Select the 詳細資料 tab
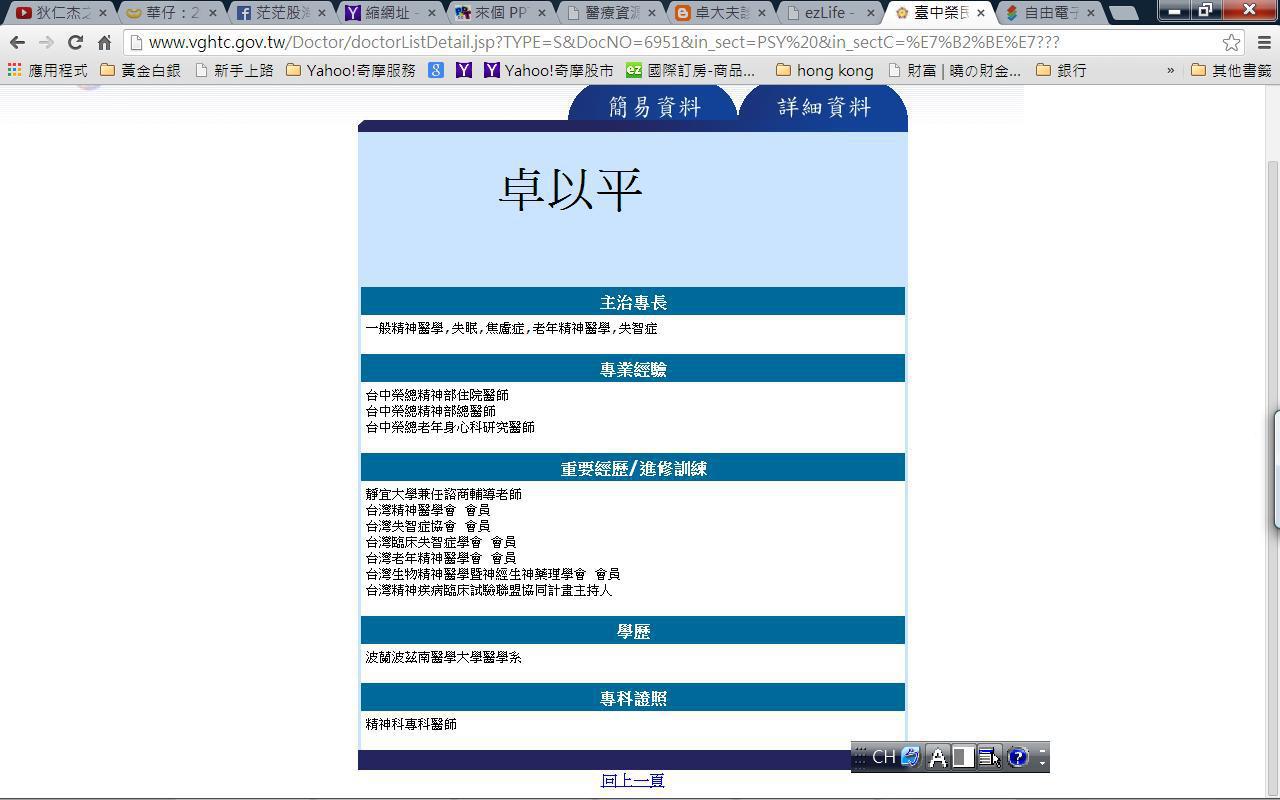The image size is (1280, 800). (x=824, y=106)
